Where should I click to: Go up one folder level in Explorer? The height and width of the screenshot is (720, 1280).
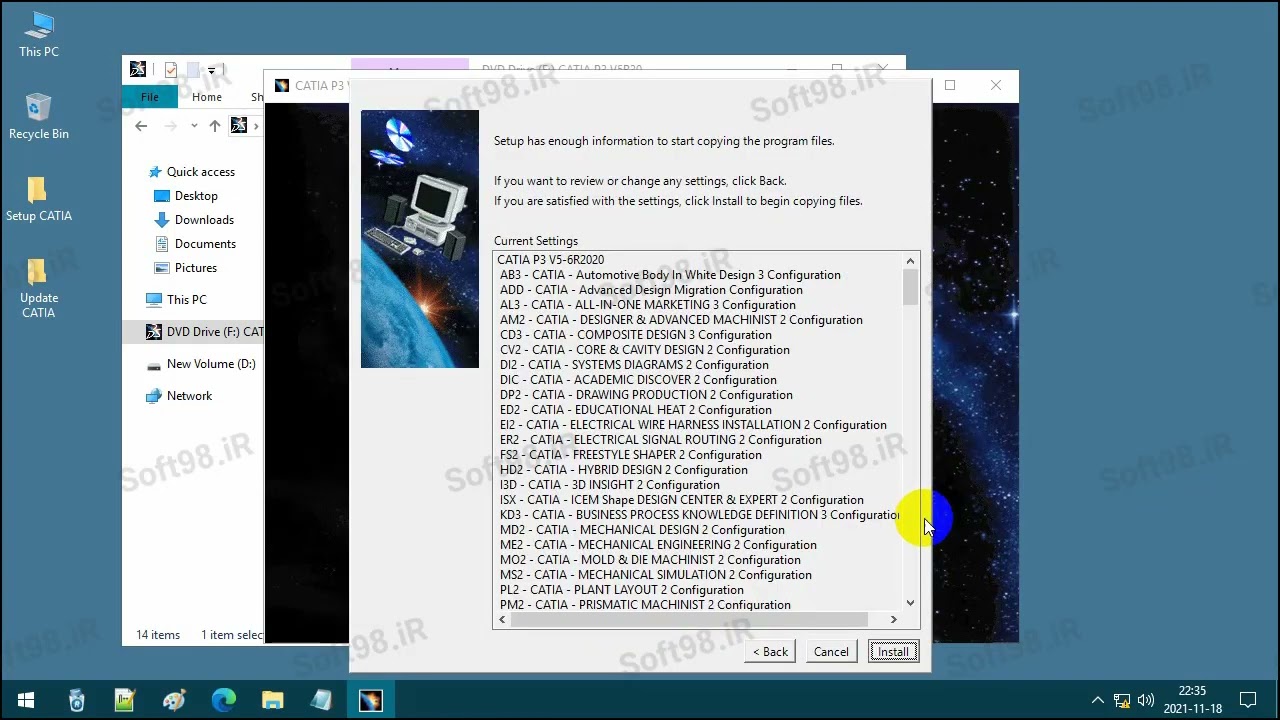[x=215, y=126]
